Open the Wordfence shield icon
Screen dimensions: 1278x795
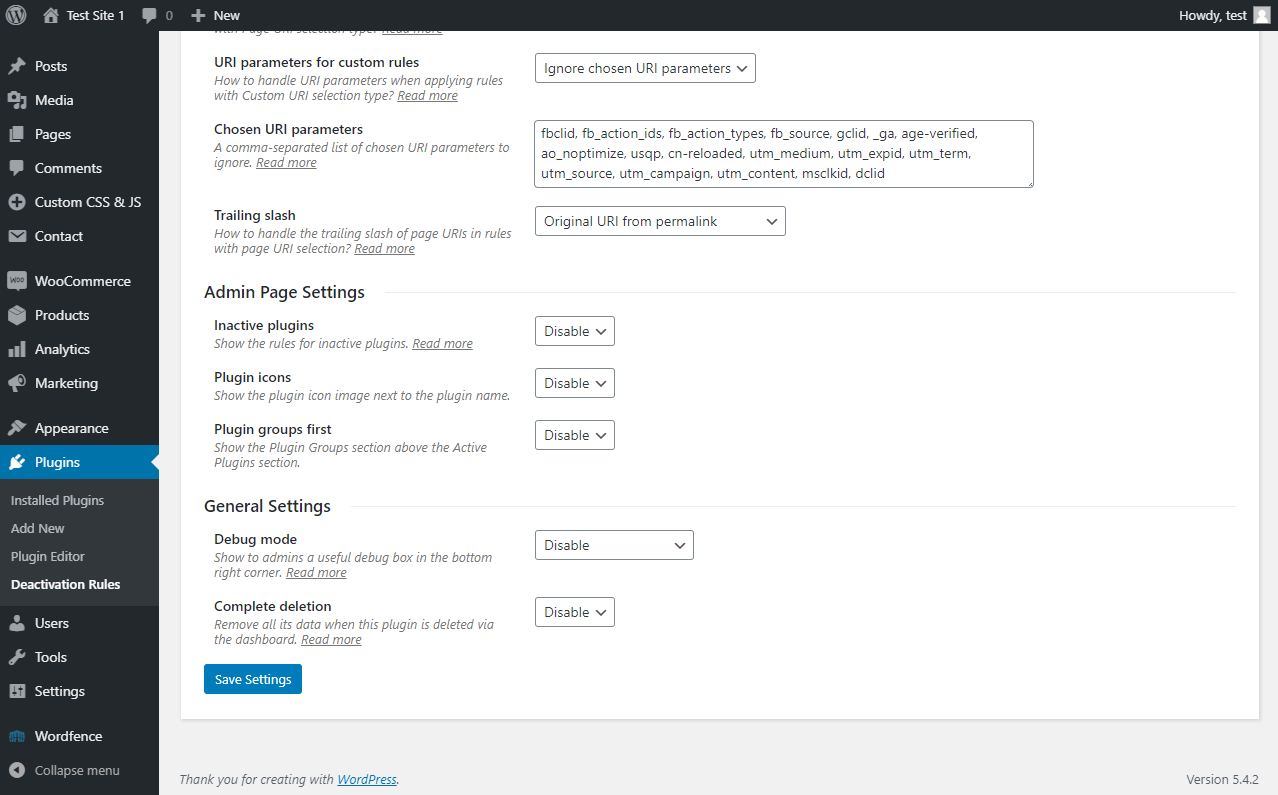point(17,736)
